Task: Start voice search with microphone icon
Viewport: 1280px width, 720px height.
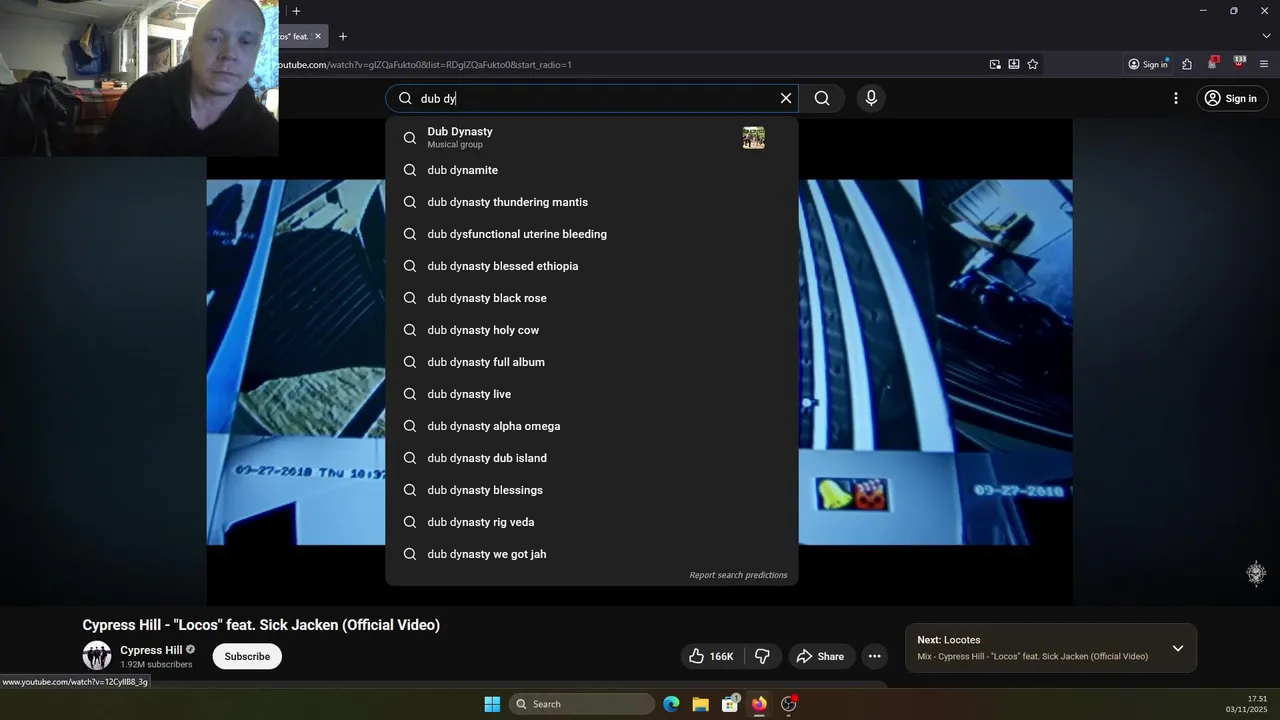Action: pyautogui.click(x=871, y=98)
